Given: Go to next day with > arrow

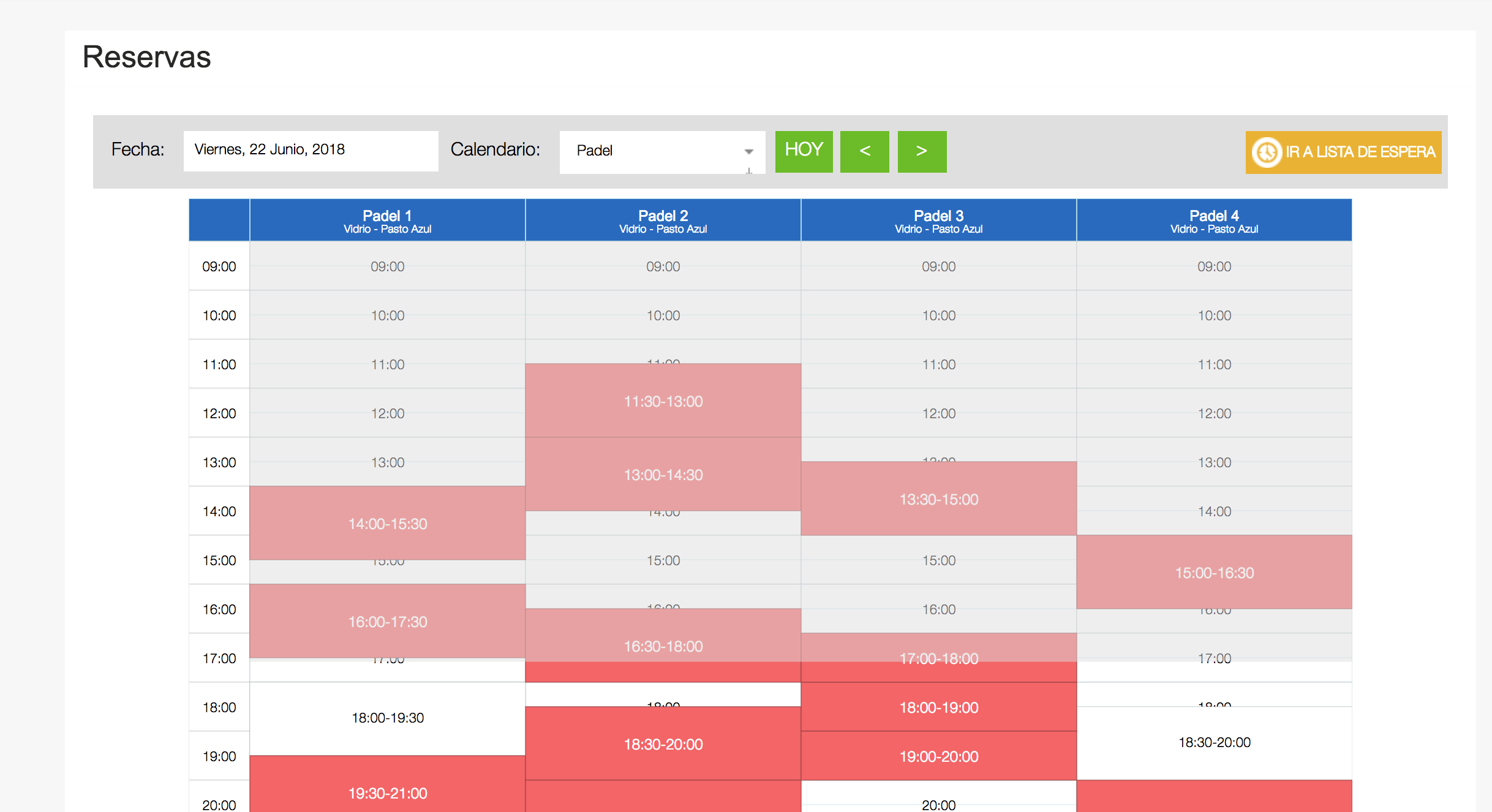Looking at the screenshot, I should tap(921, 151).
